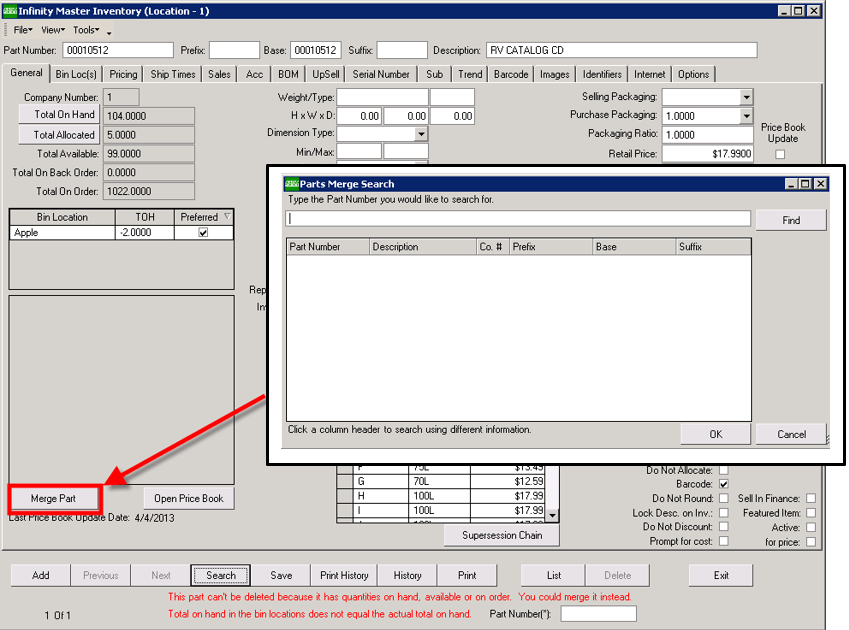Switch to the Pricing tab

click(122, 73)
